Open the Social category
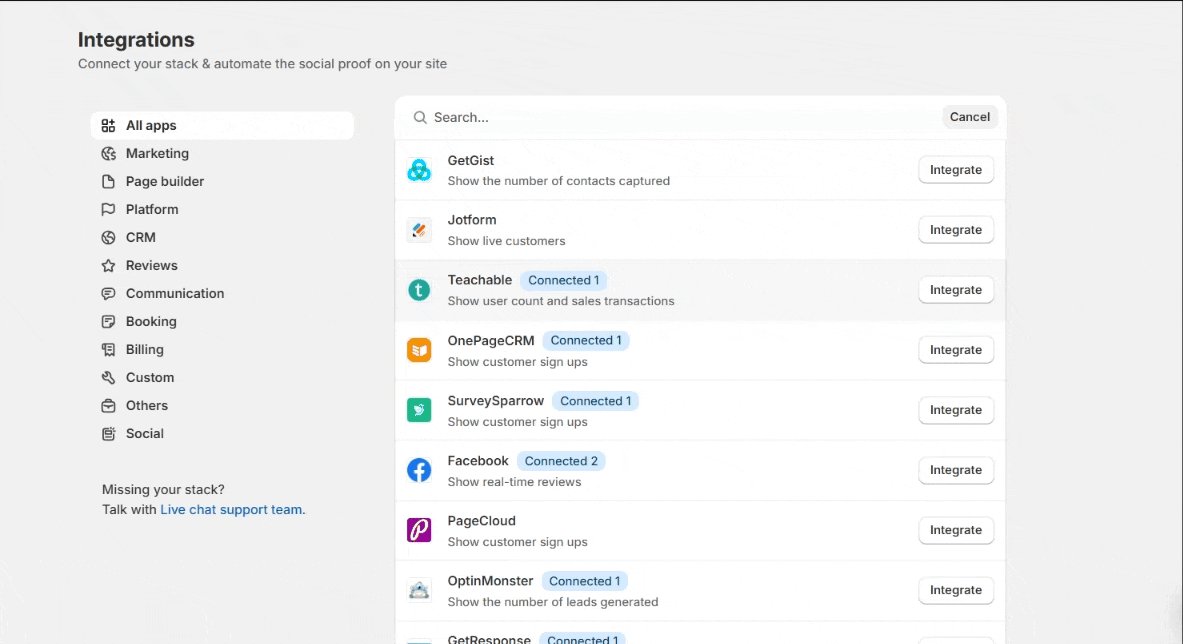This screenshot has height=644, width=1183. pyautogui.click(x=223, y=434)
